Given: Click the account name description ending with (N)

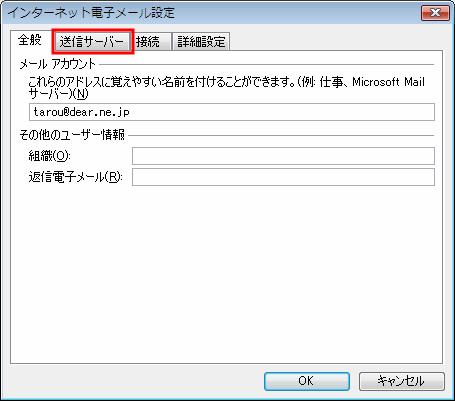Looking at the screenshot, I should point(227,88).
